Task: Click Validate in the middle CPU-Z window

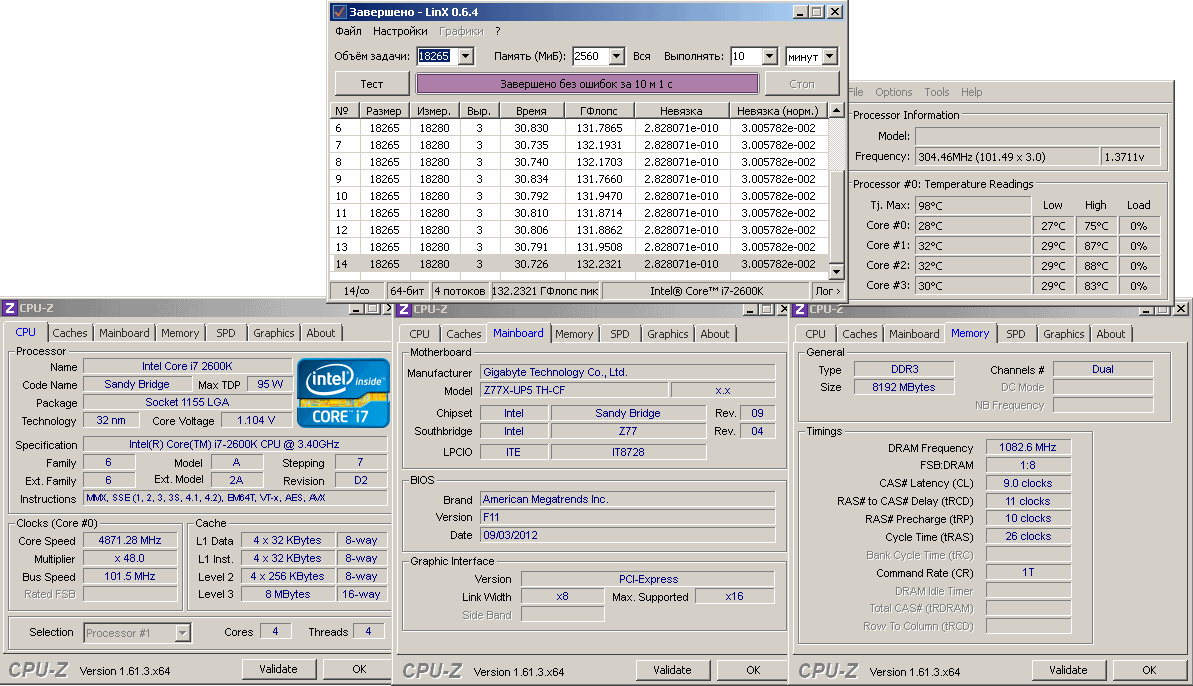Action: (x=672, y=670)
